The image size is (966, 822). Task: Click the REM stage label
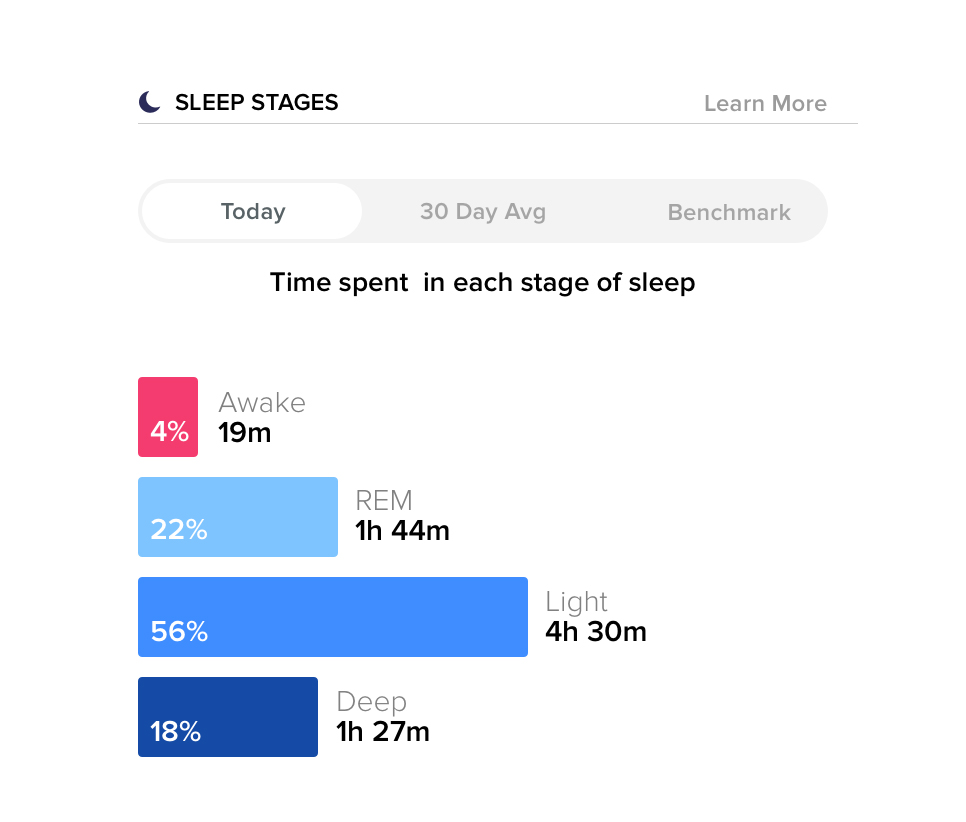point(384,501)
